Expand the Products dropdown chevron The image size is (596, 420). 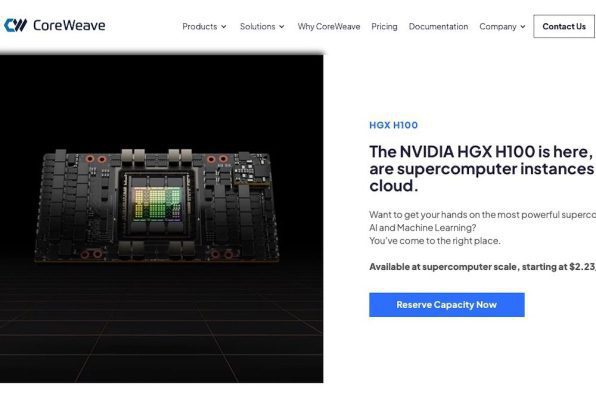click(224, 27)
